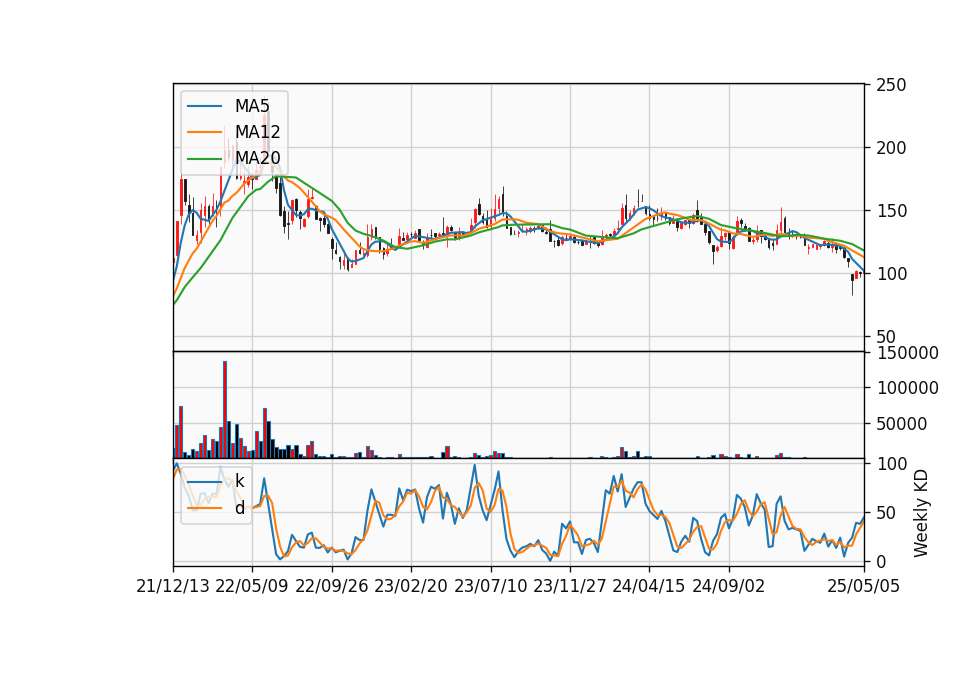The width and height of the screenshot is (960, 690).
Task: Click the MA20 legend label
Action: coord(257,158)
